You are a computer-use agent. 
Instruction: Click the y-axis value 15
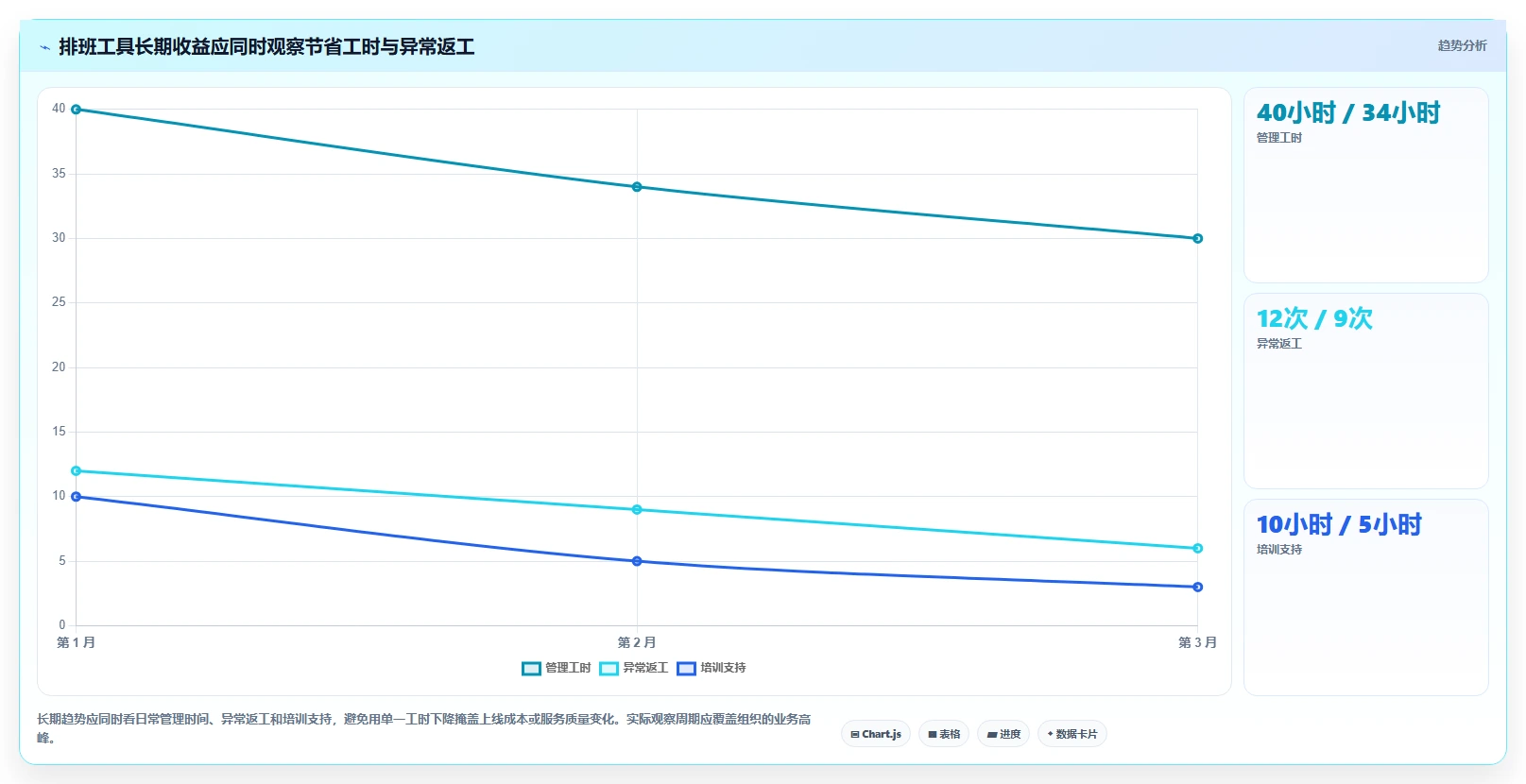tap(59, 432)
